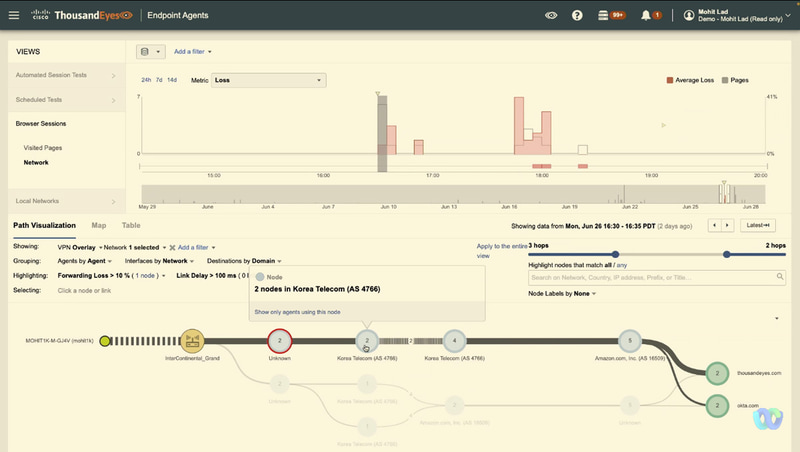
Task: Click the selected grey time bar in chart
Action: pos(382,133)
